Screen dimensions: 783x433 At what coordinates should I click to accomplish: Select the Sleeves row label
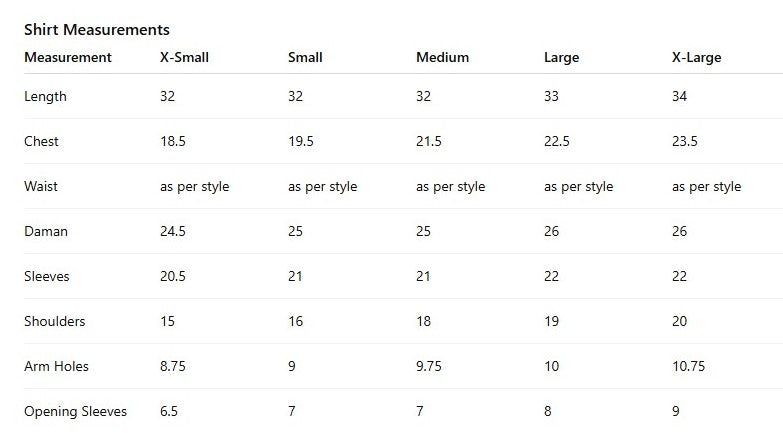tap(47, 276)
